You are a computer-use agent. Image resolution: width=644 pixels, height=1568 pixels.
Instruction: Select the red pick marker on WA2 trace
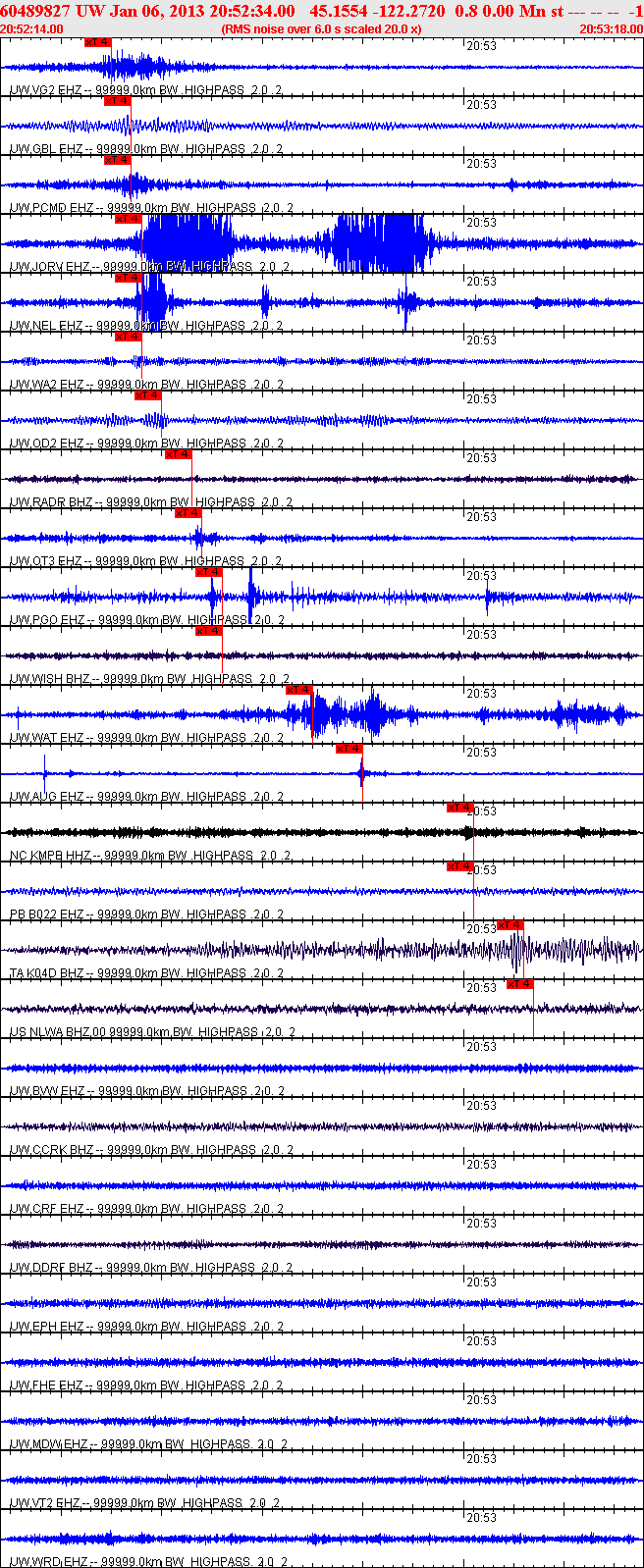coord(129,337)
